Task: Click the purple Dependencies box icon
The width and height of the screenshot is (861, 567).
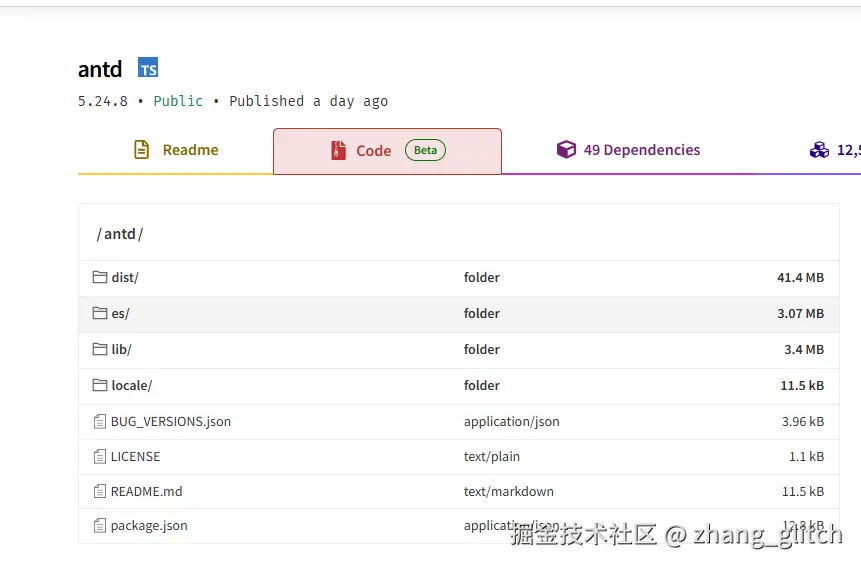Action: coord(566,149)
